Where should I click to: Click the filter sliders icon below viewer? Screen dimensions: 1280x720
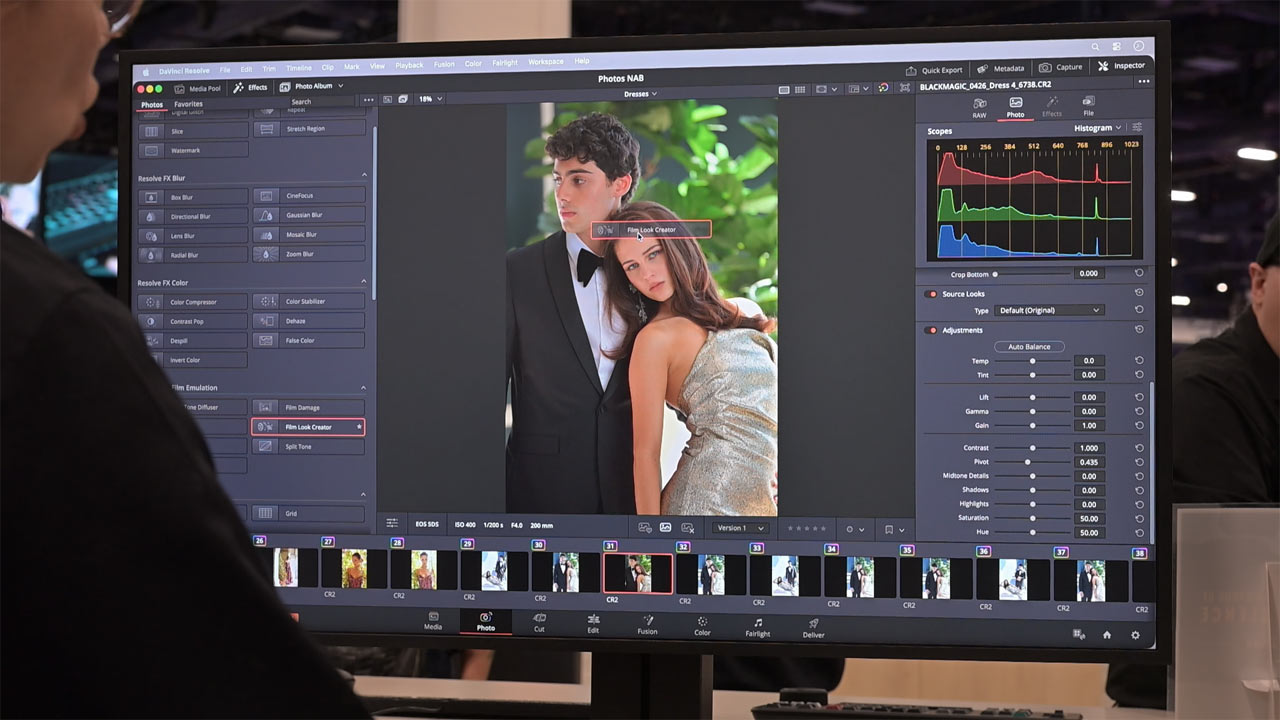coord(392,523)
